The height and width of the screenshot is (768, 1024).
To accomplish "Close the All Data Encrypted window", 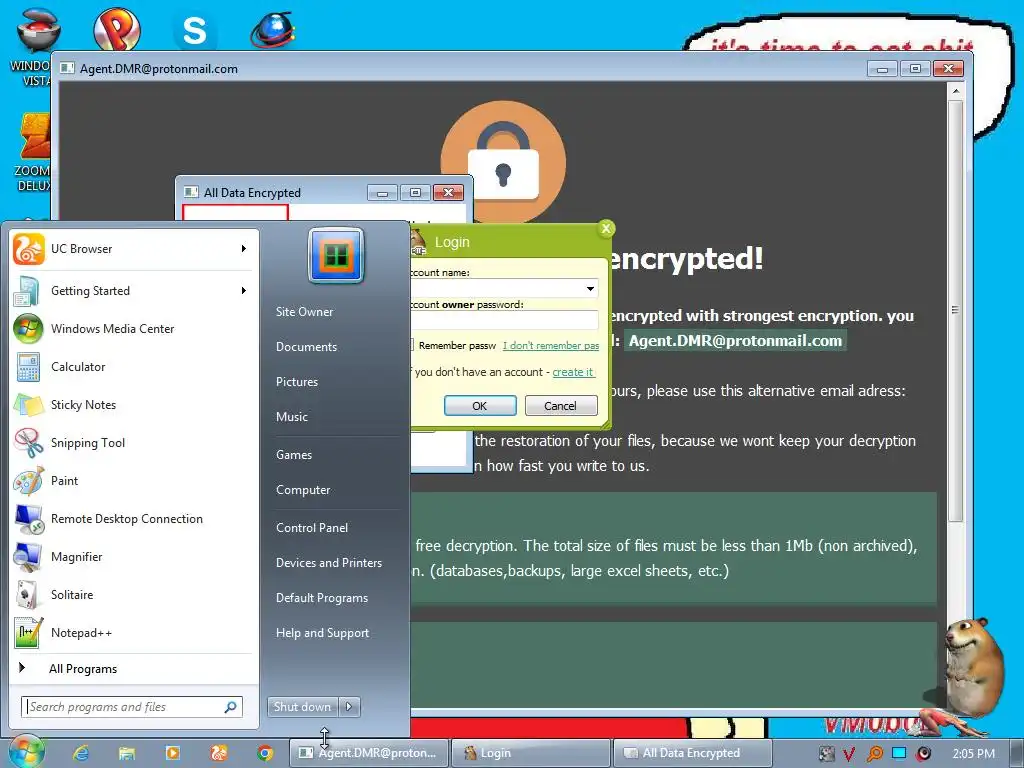I will pyautogui.click(x=448, y=193).
